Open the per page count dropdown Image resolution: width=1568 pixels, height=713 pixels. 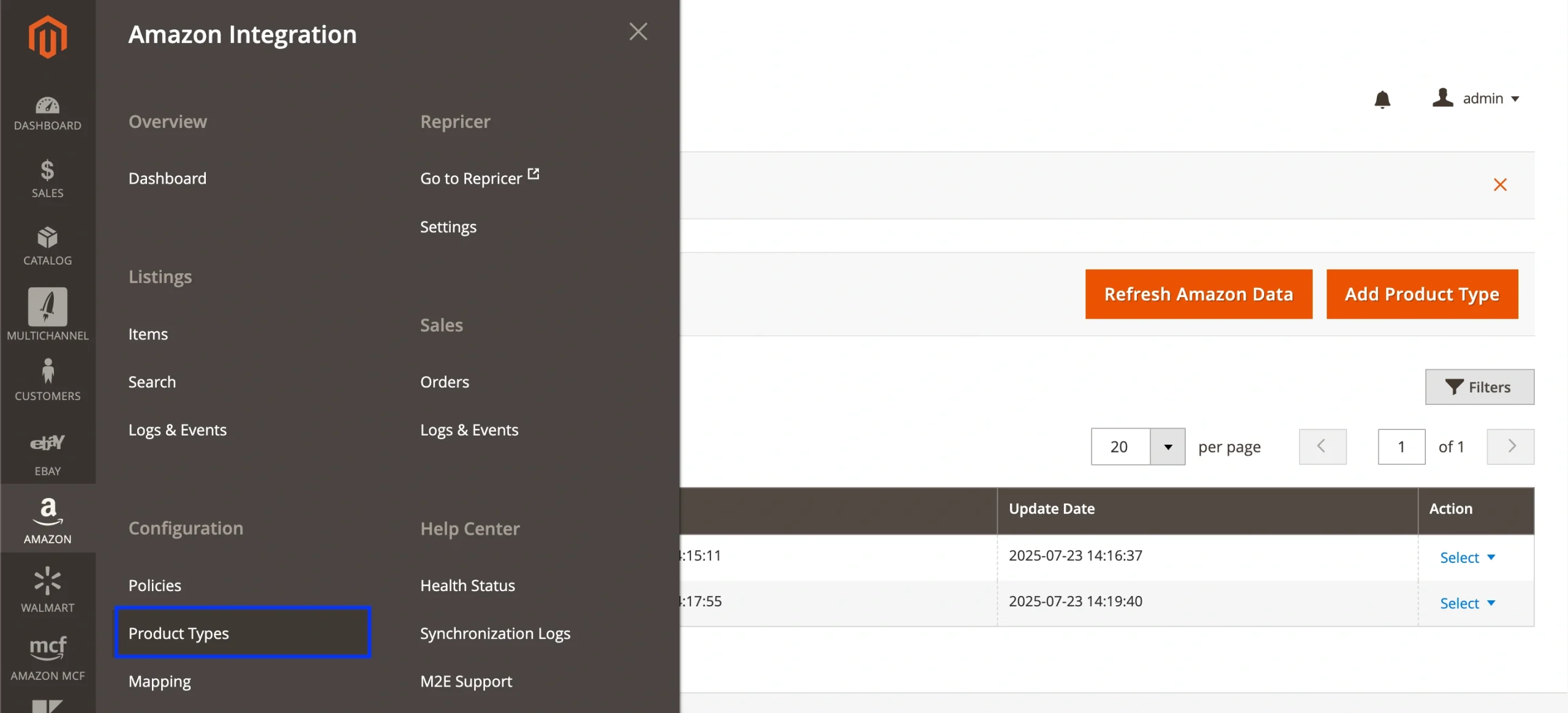tap(1167, 447)
